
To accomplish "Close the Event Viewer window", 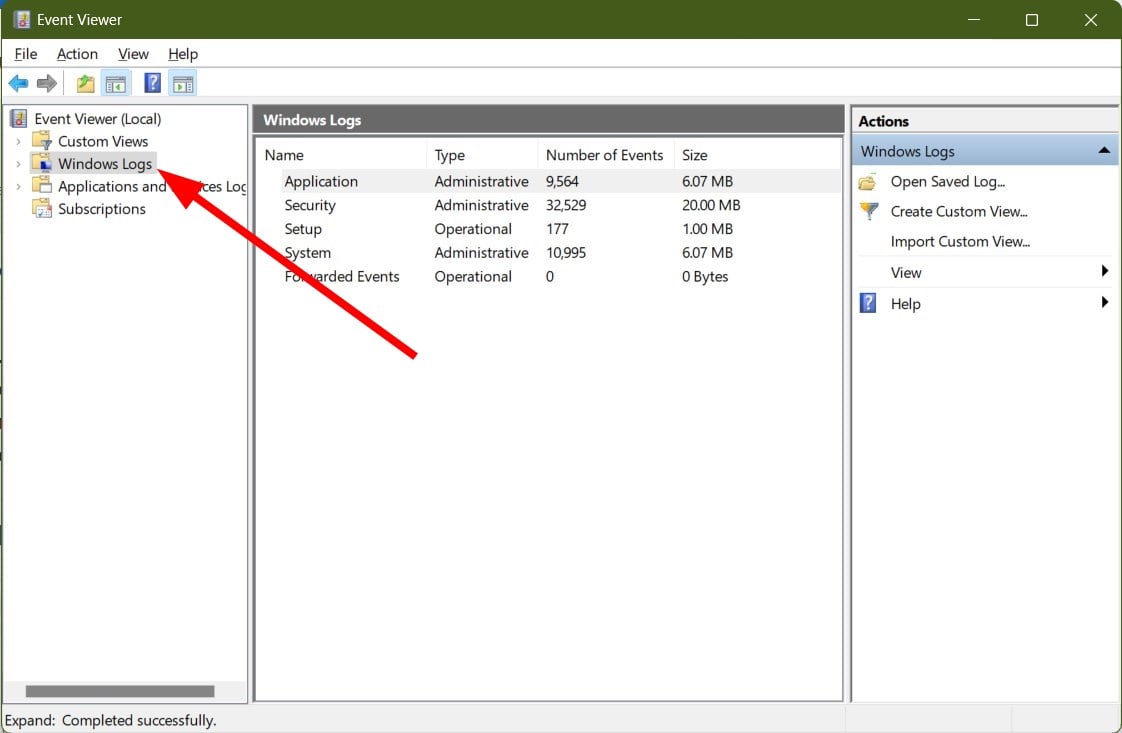I will pos(1091,19).
